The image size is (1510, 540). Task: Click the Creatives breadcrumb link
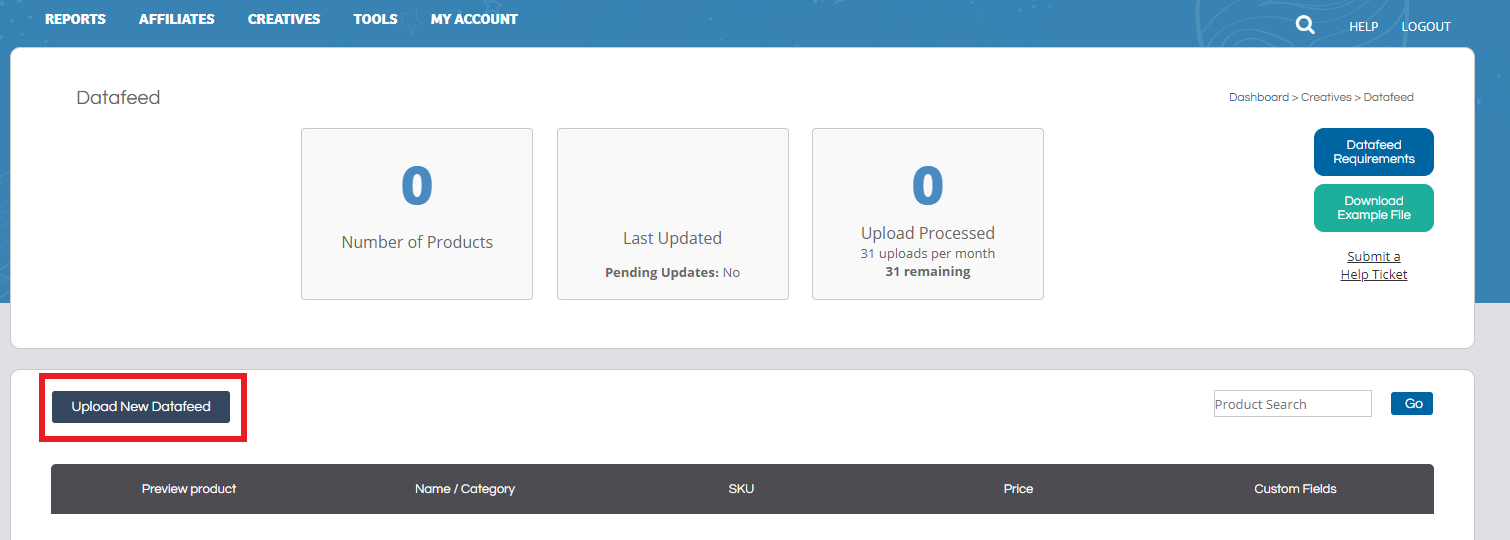coord(1325,98)
